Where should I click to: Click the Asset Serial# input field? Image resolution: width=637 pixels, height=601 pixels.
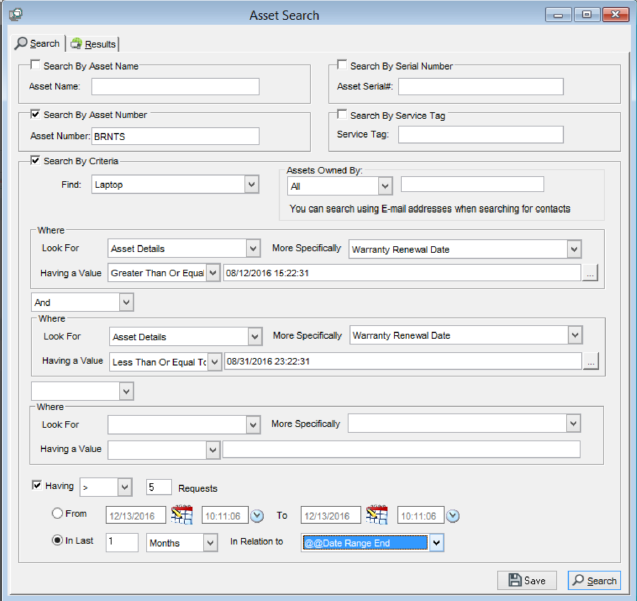(481, 87)
